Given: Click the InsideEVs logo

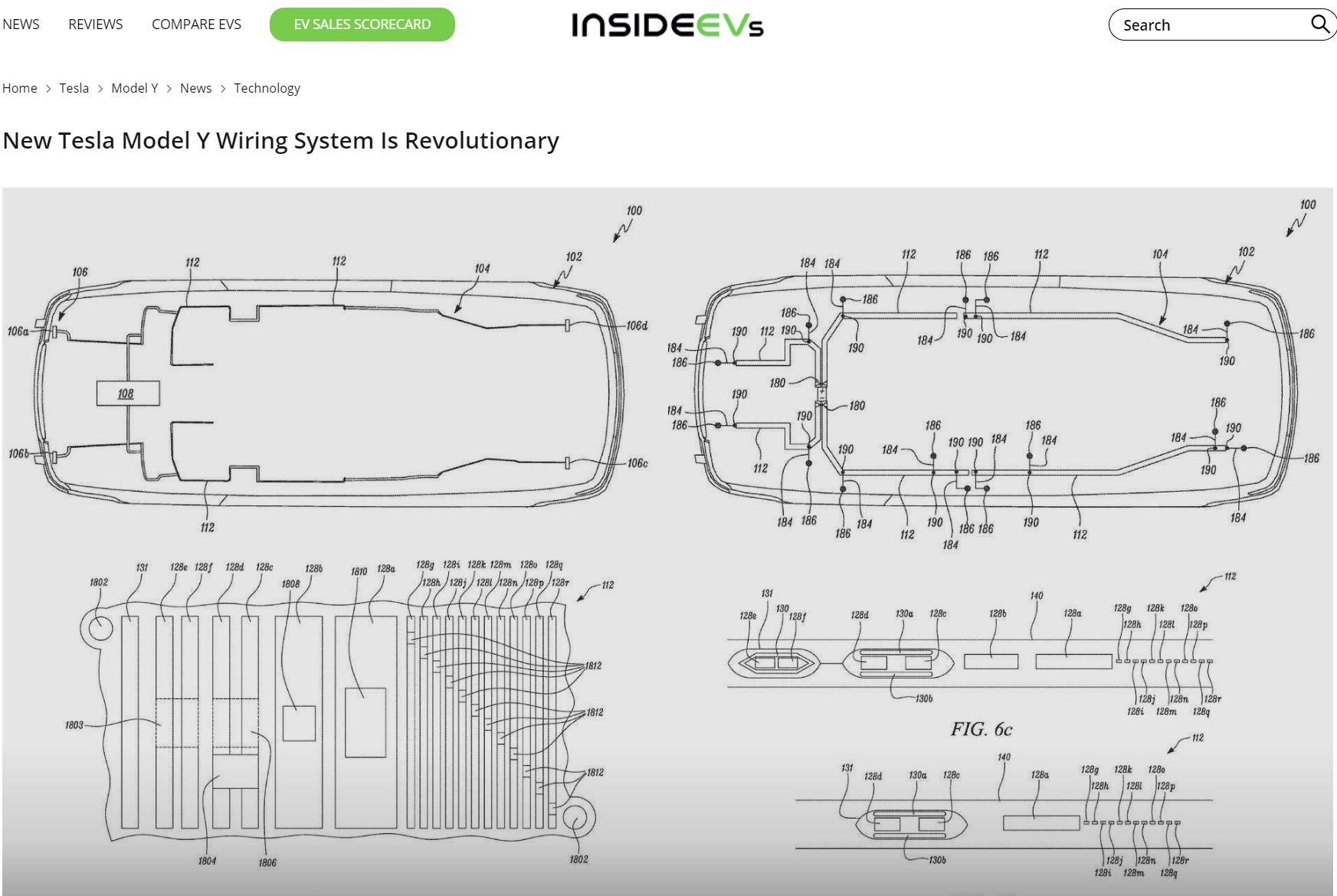Looking at the screenshot, I should (x=667, y=25).
